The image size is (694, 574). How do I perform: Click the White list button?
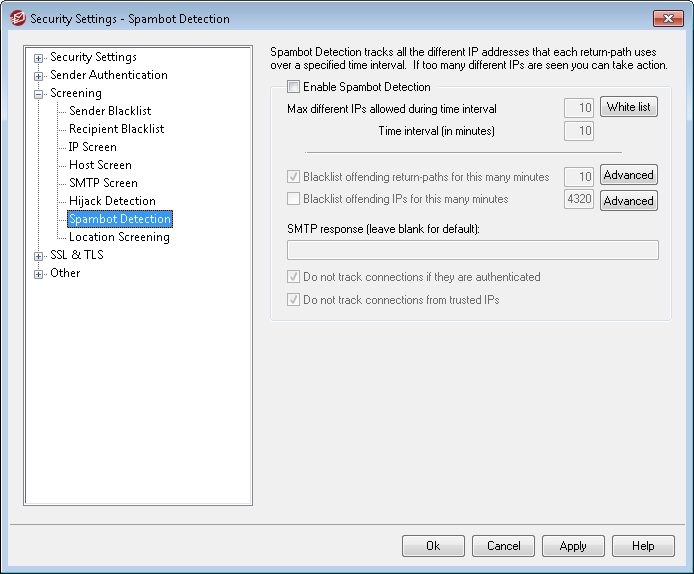(628, 107)
